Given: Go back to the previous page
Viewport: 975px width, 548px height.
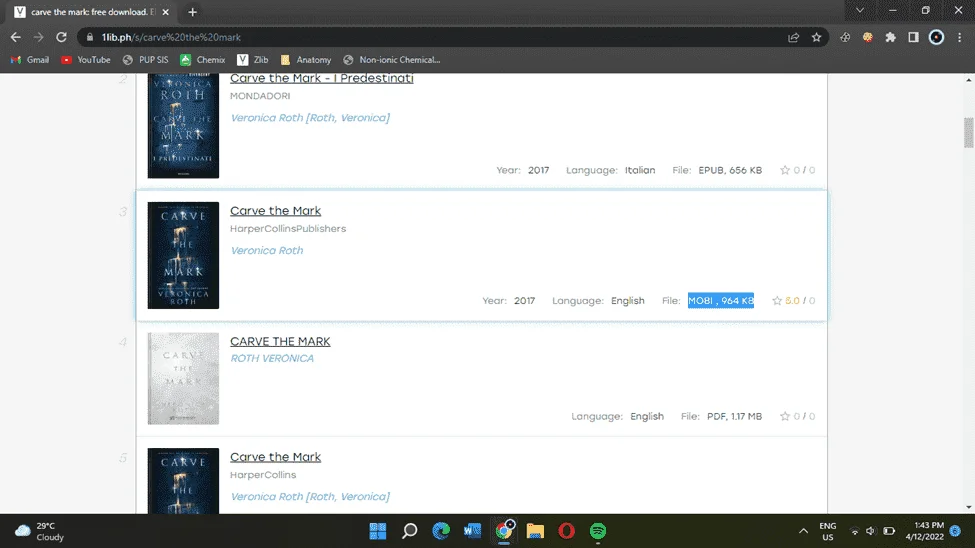Looking at the screenshot, I should point(16,37).
